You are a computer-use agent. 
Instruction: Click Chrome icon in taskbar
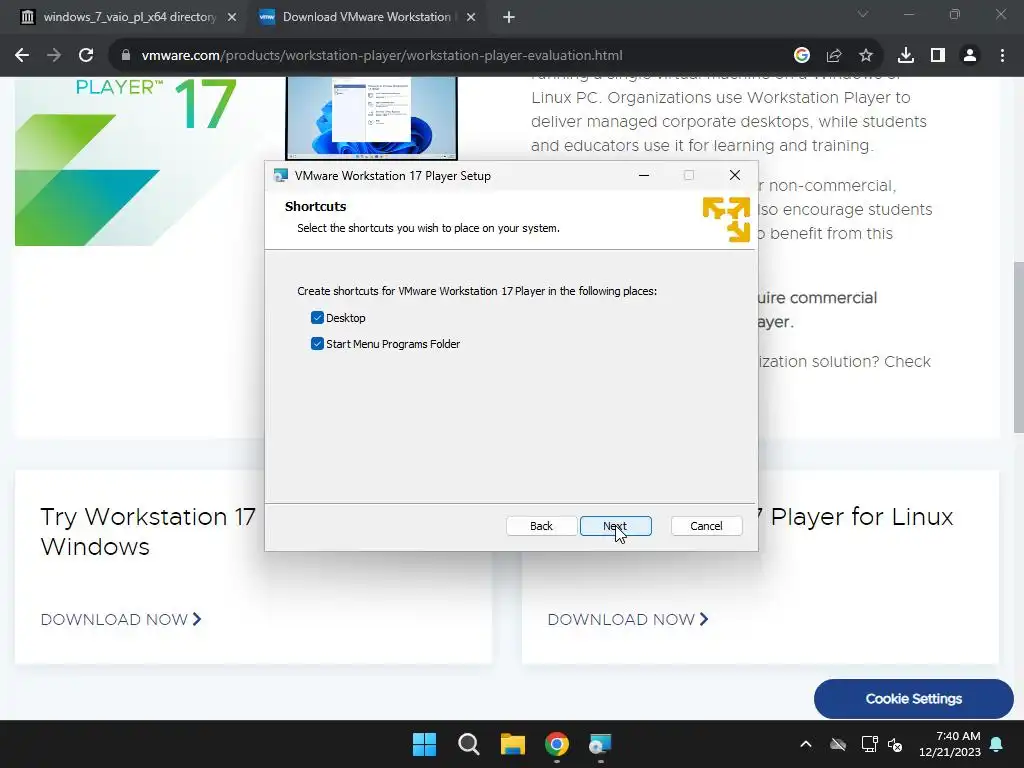click(x=557, y=744)
